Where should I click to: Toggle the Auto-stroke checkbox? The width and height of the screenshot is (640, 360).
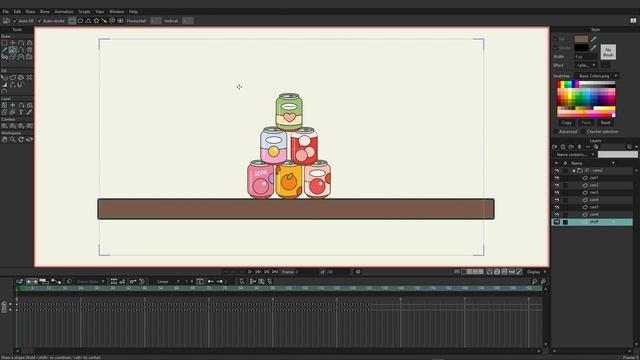coord(40,21)
